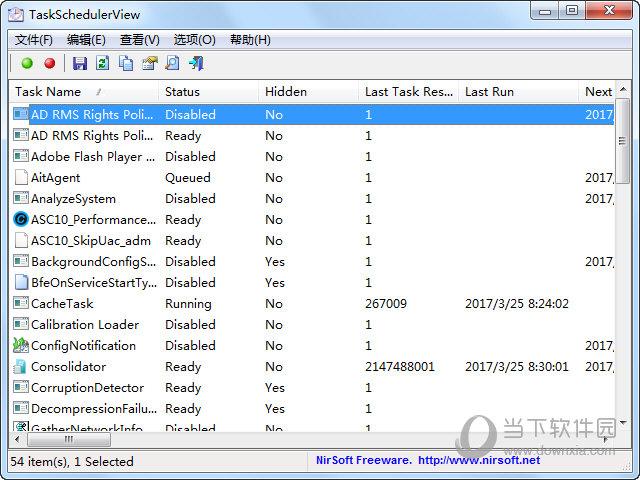
Task: Click the horizontal scrollbar thumb
Action: click(x=70, y=440)
